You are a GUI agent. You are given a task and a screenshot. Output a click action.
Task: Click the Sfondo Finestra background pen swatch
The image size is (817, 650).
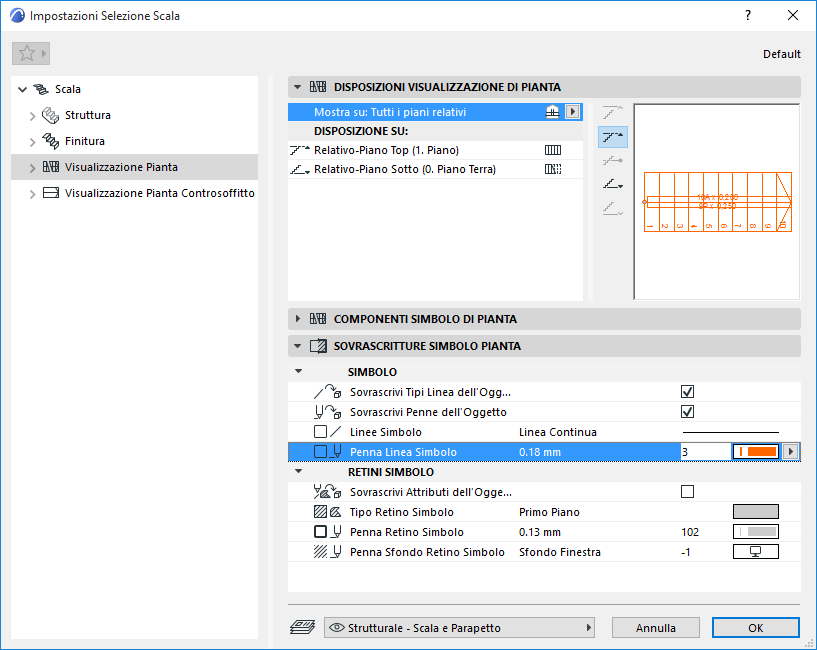pos(756,551)
